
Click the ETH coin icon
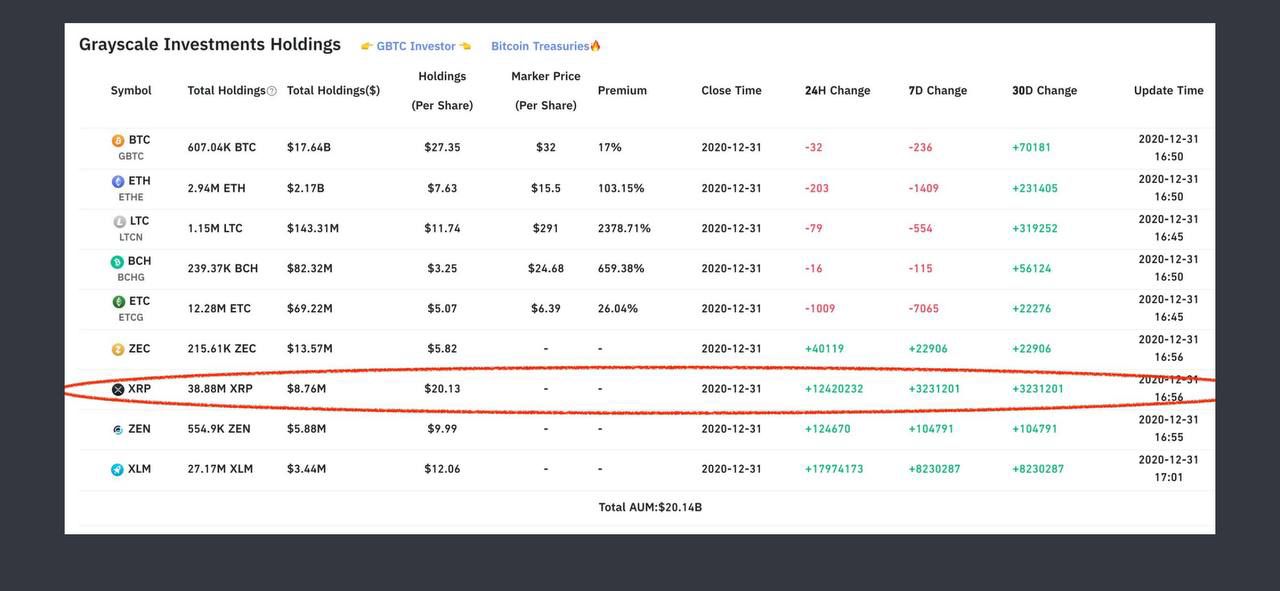pyautogui.click(x=118, y=182)
